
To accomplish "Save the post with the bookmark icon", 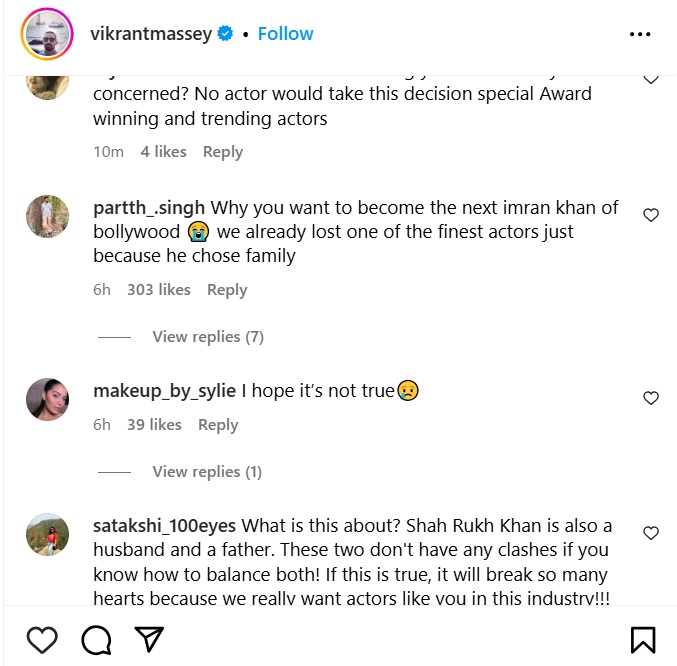I will point(642,639).
